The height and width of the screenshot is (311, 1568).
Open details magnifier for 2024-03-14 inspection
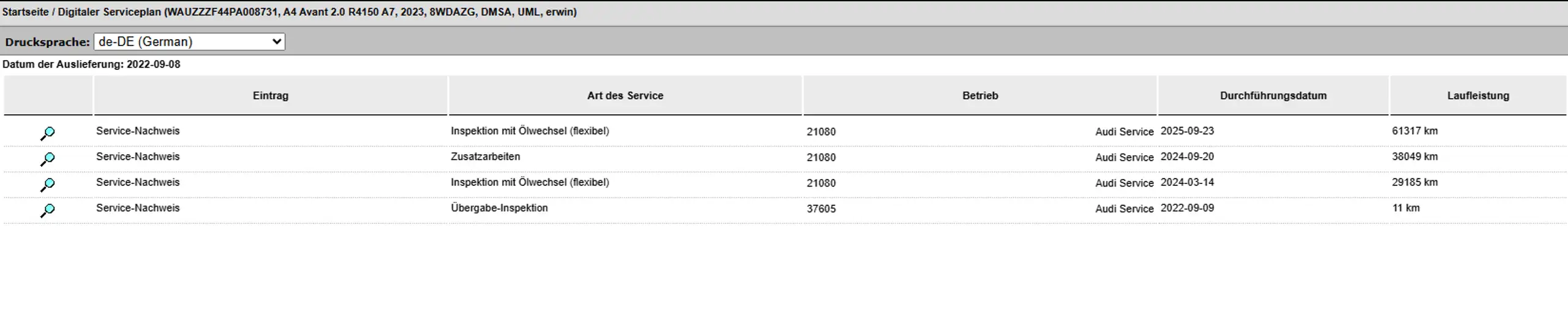[47, 185]
